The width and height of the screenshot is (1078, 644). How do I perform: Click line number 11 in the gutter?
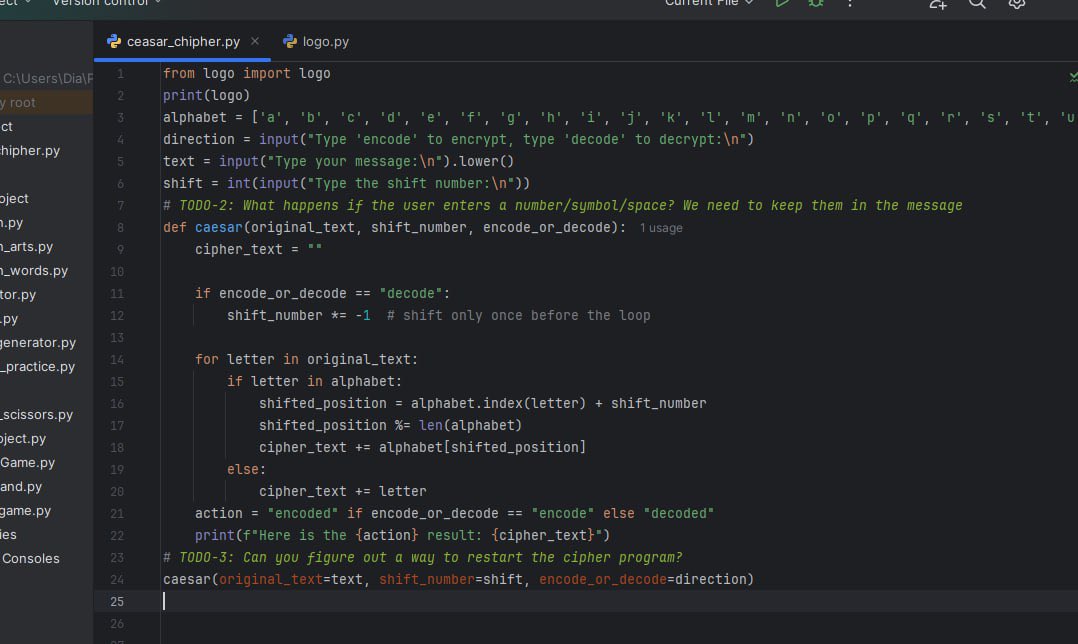pyautogui.click(x=117, y=293)
